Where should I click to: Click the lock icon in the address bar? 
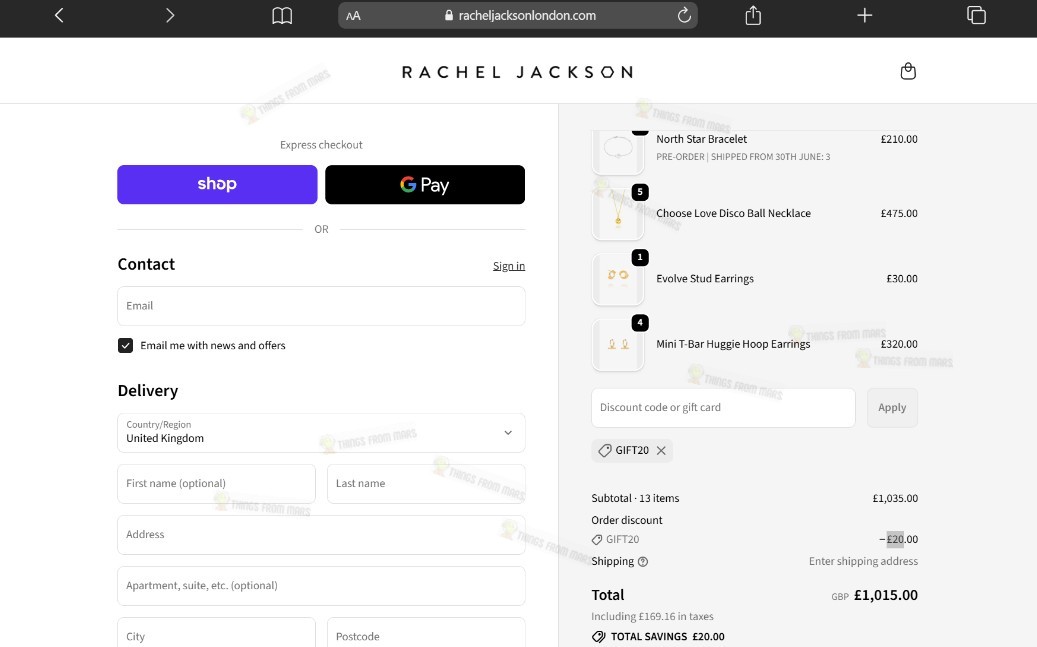point(449,15)
